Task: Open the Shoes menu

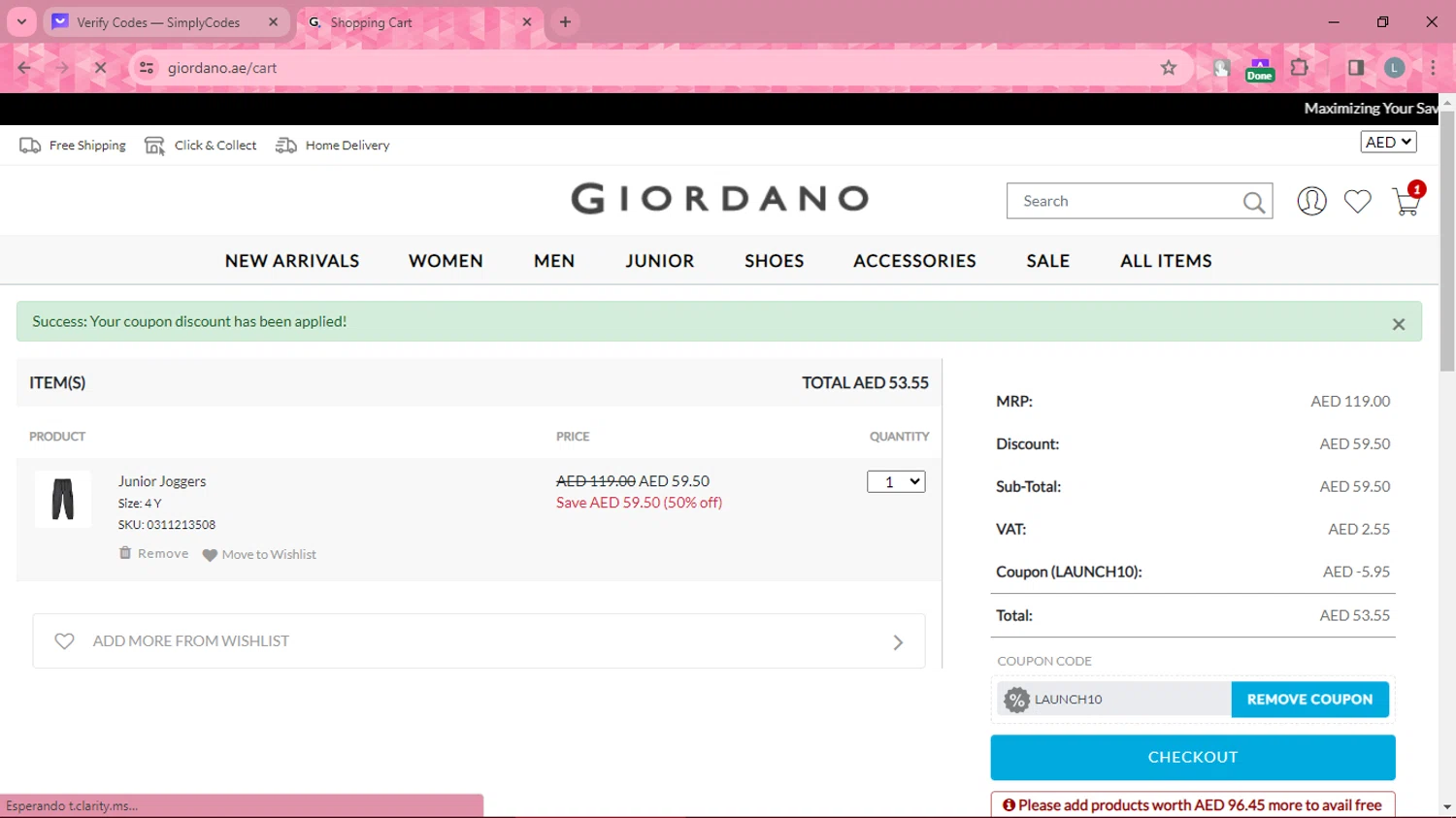Action: [x=775, y=261]
